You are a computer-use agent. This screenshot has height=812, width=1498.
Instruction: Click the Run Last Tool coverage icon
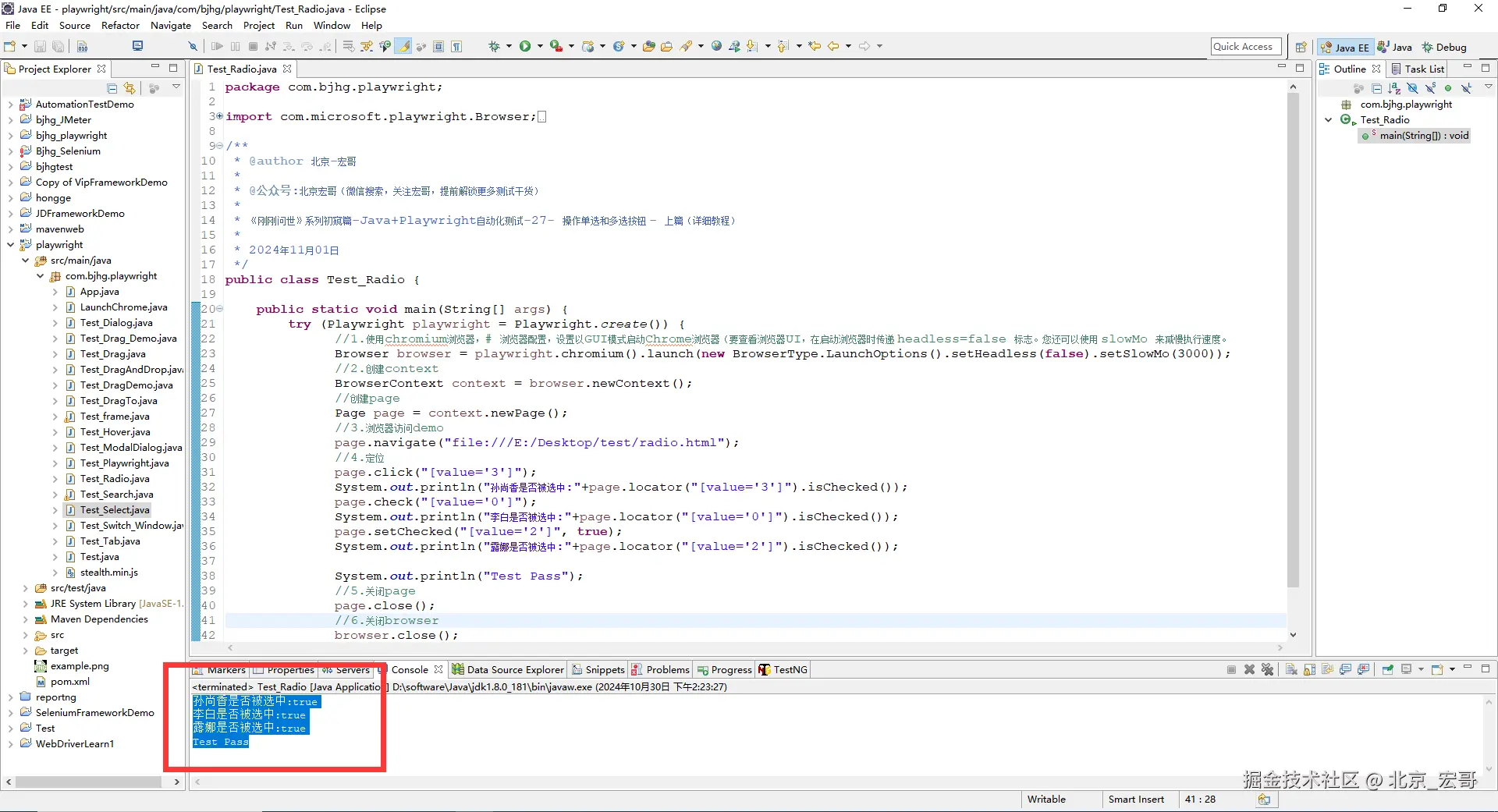point(556,46)
